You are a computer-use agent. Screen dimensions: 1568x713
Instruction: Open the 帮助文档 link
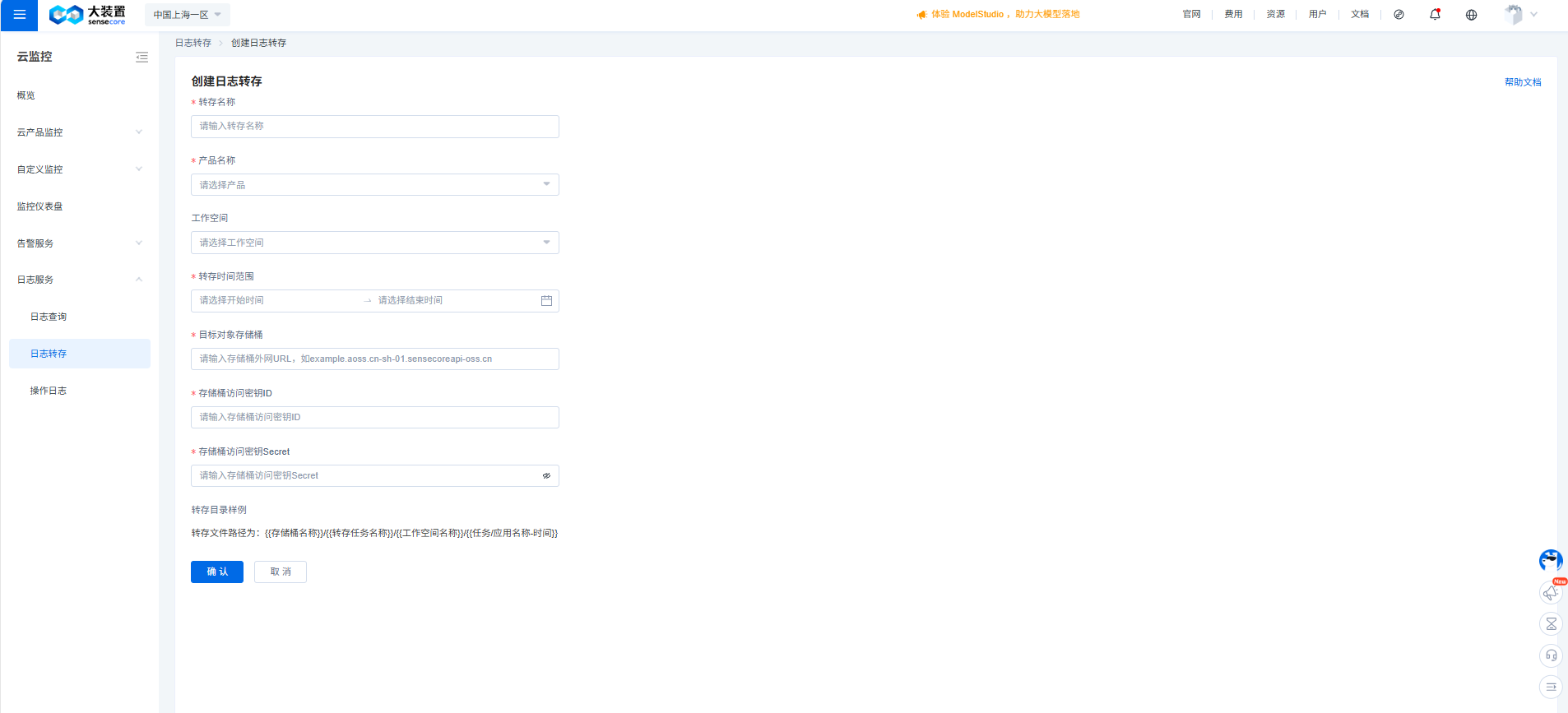tap(1522, 82)
